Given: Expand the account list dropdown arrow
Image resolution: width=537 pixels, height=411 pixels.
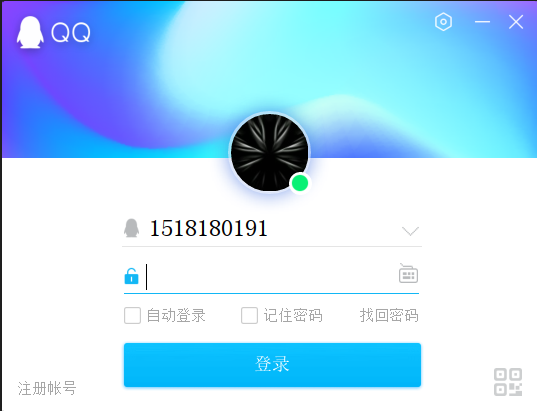Looking at the screenshot, I should point(410,231).
